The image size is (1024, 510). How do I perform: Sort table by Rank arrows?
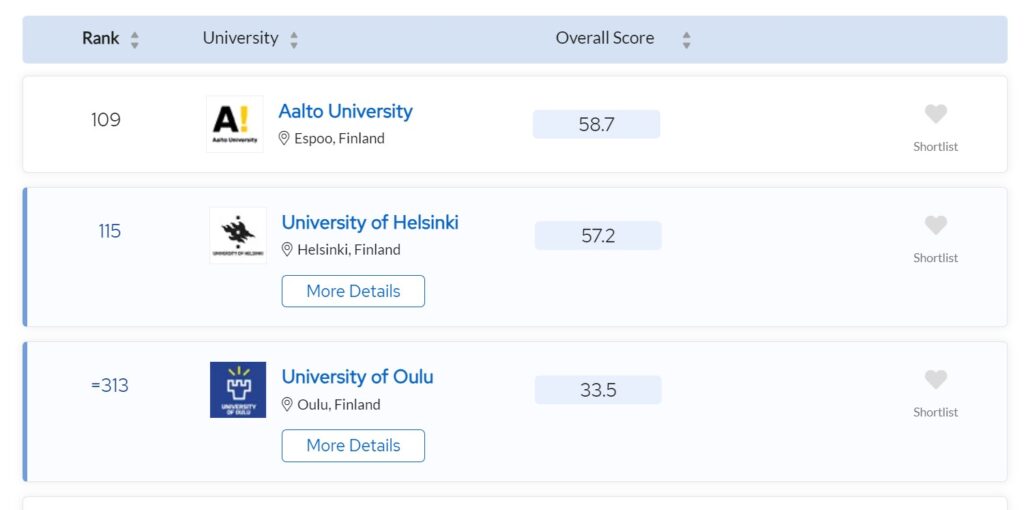[135, 40]
